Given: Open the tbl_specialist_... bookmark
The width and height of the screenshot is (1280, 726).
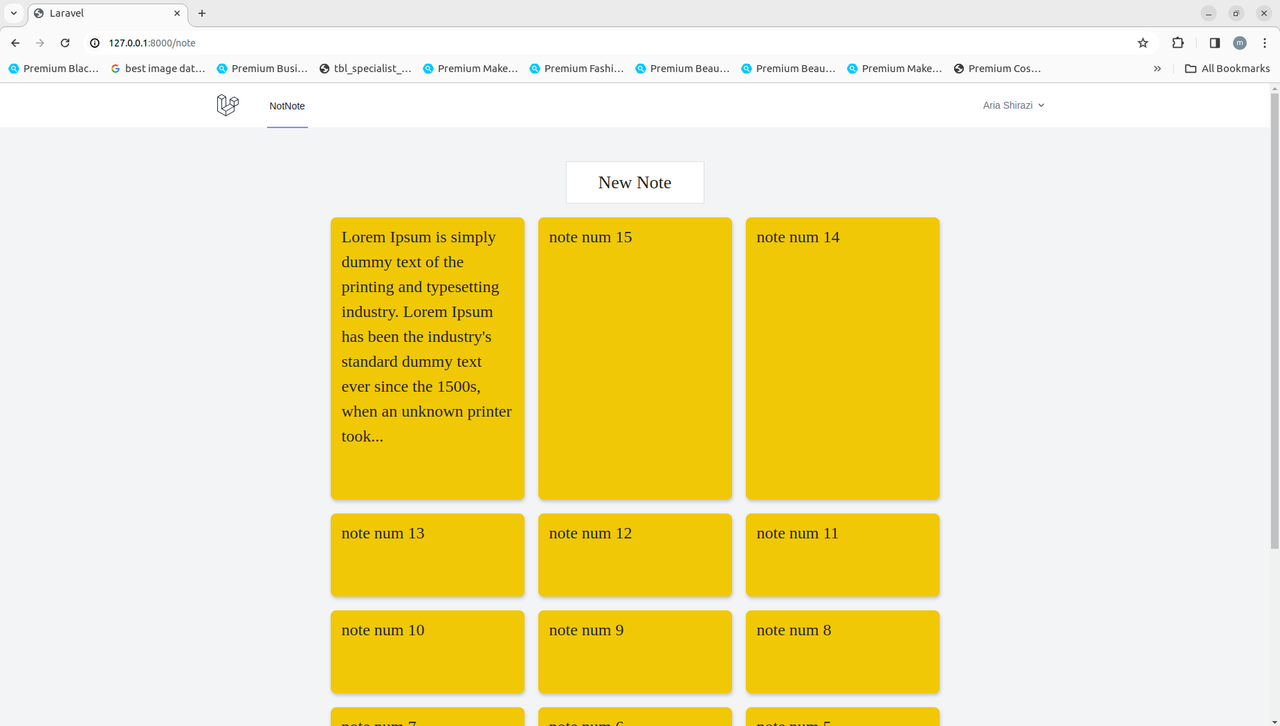Looking at the screenshot, I should (365, 69).
